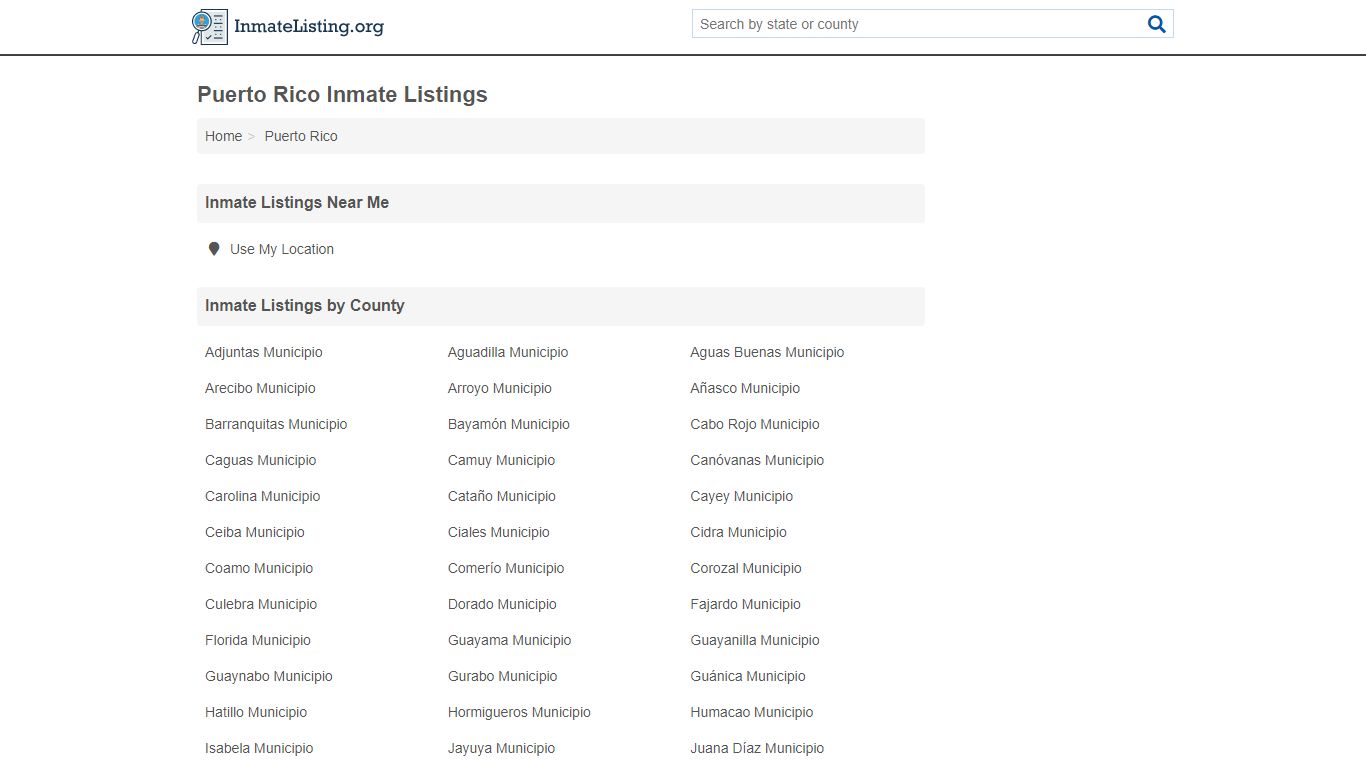Click Comerío Municipio link
The height and width of the screenshot is (768, 1366).
[x=506, y=568]
